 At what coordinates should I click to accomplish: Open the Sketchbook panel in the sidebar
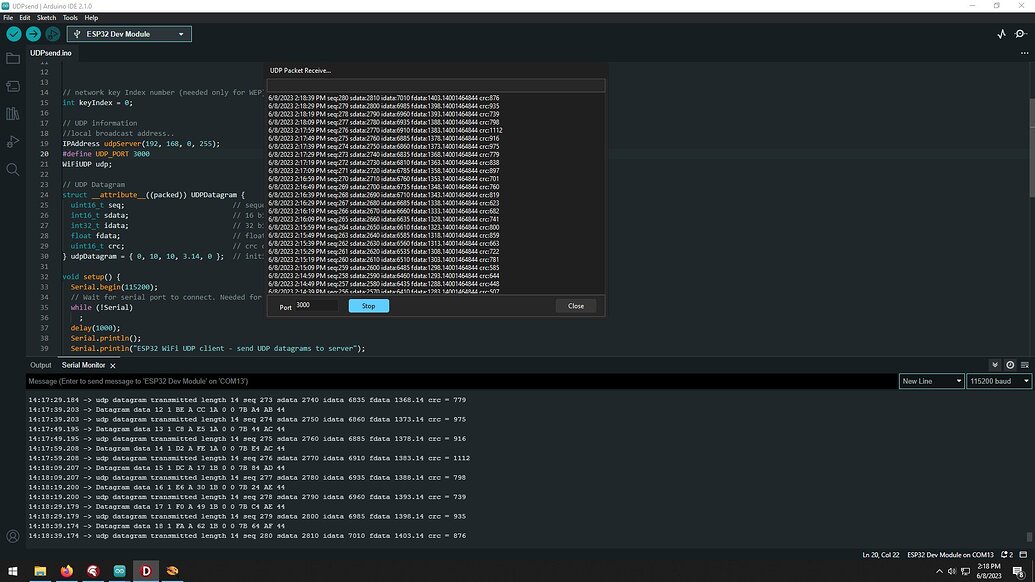(13, 58)
